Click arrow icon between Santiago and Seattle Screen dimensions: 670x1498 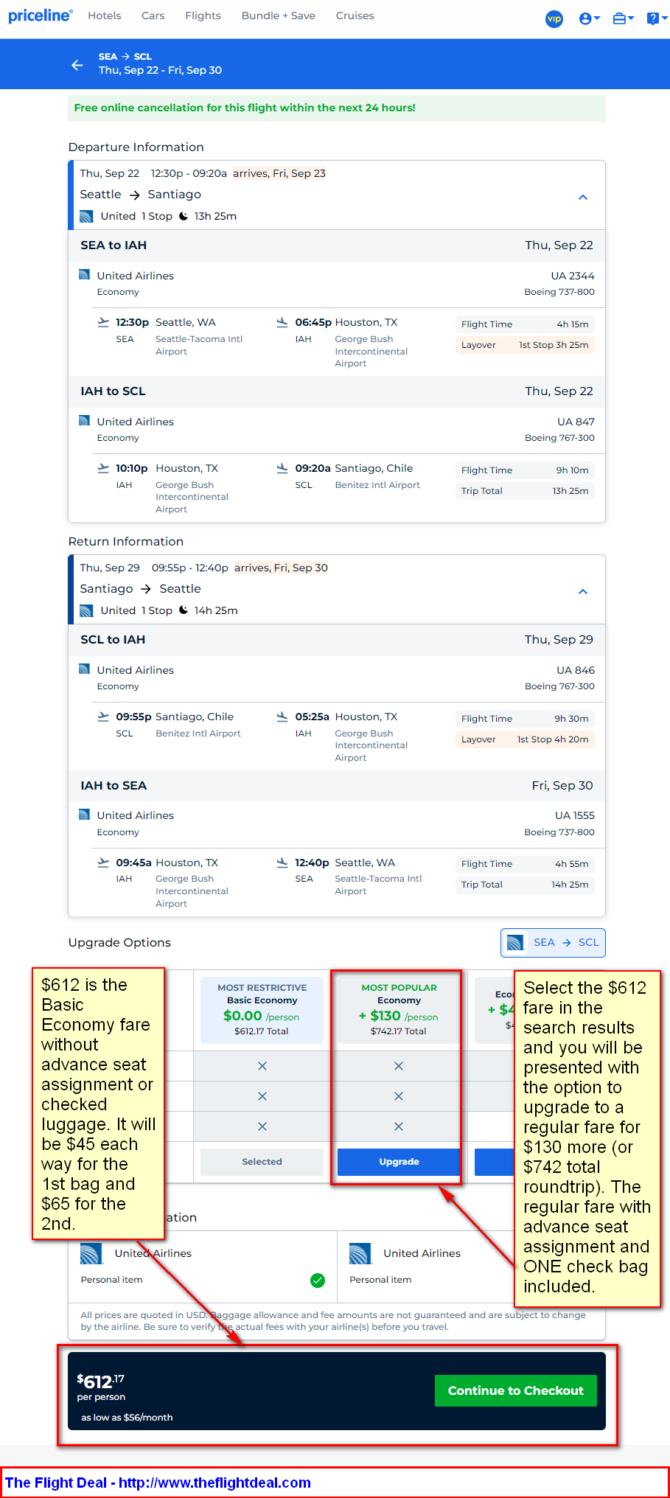point(147,589)
